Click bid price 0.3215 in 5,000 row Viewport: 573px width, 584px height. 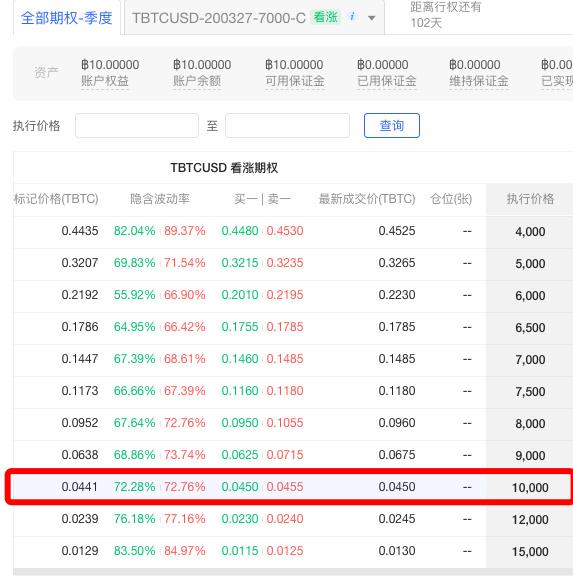click(240, 263)
